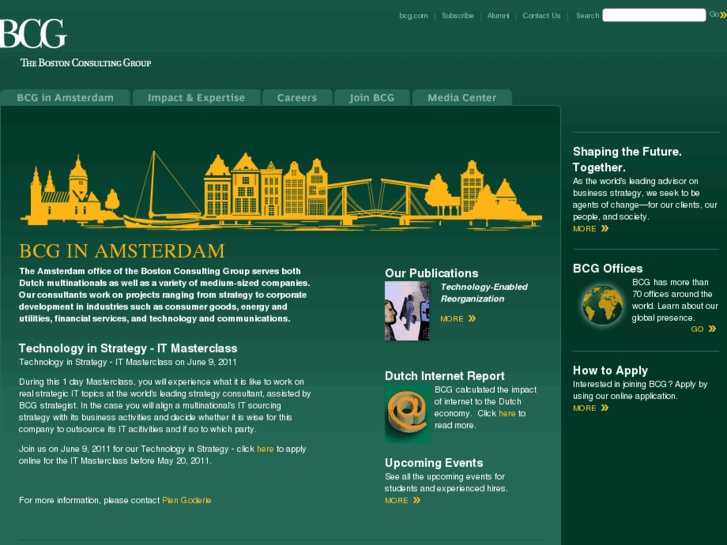Focus the Search input field
This screenshot has height=545, width=727.
654,15
